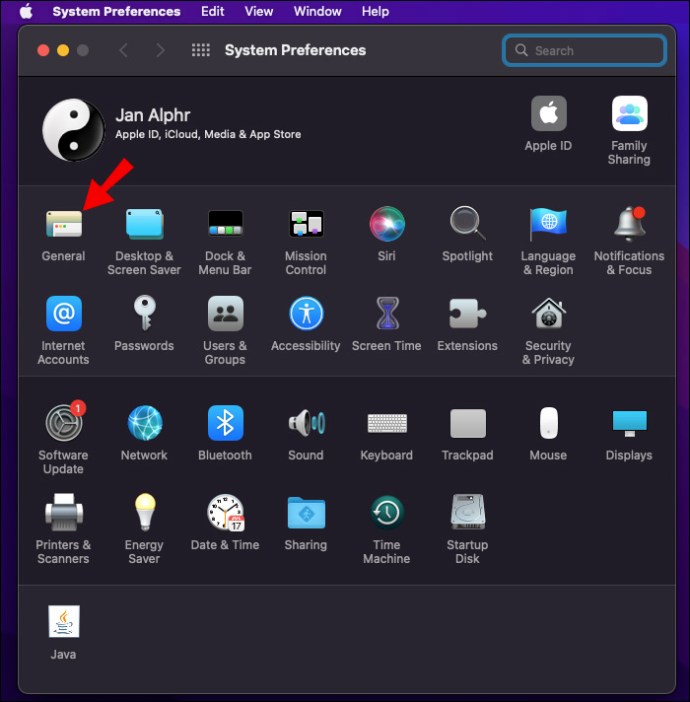
Task: Close window with red button
Action: (x=43, y=50)
